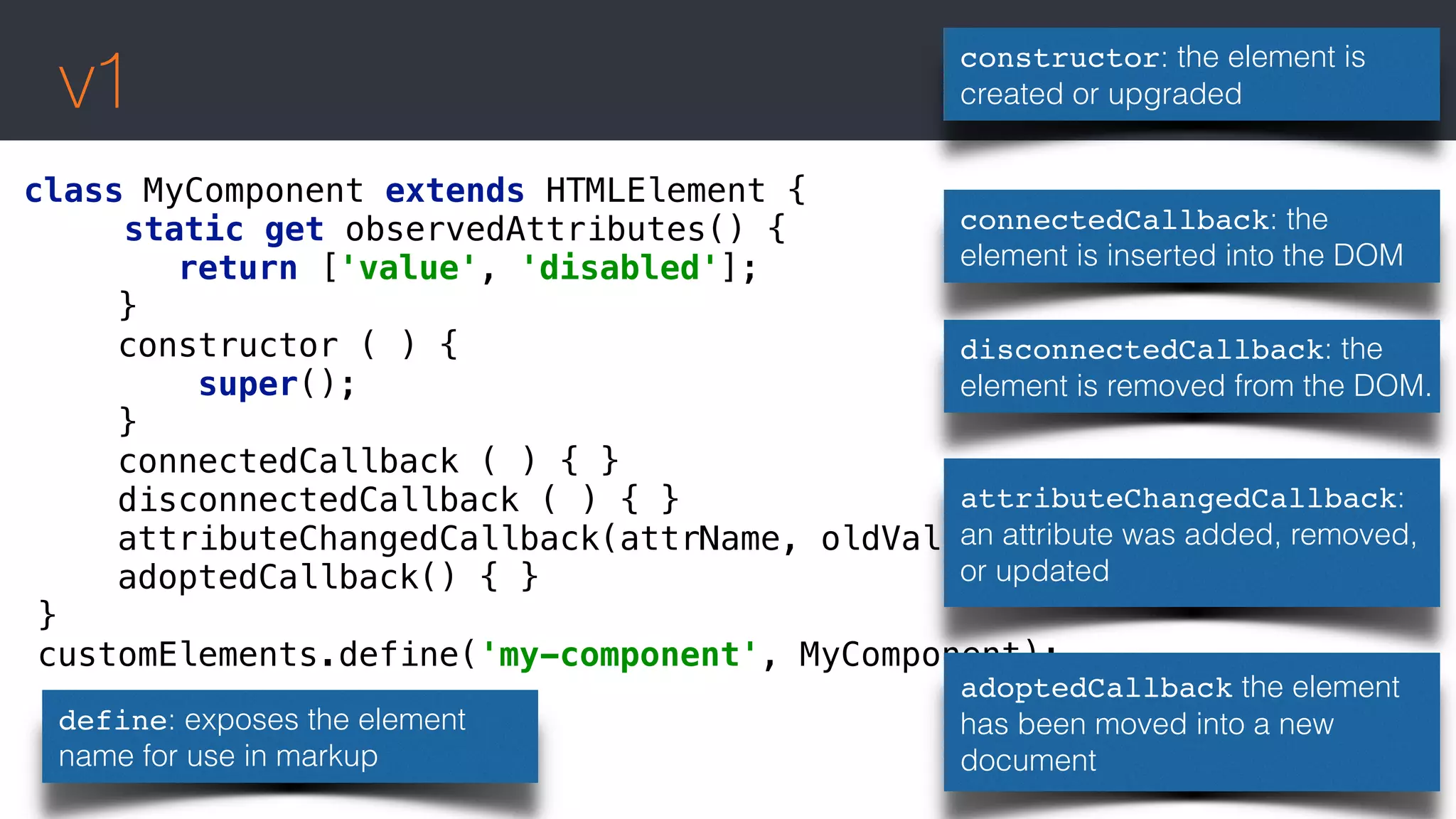
Task: Click attributeChangedCallback method in code
Action: pyautogui.click(x=359, y=539)
